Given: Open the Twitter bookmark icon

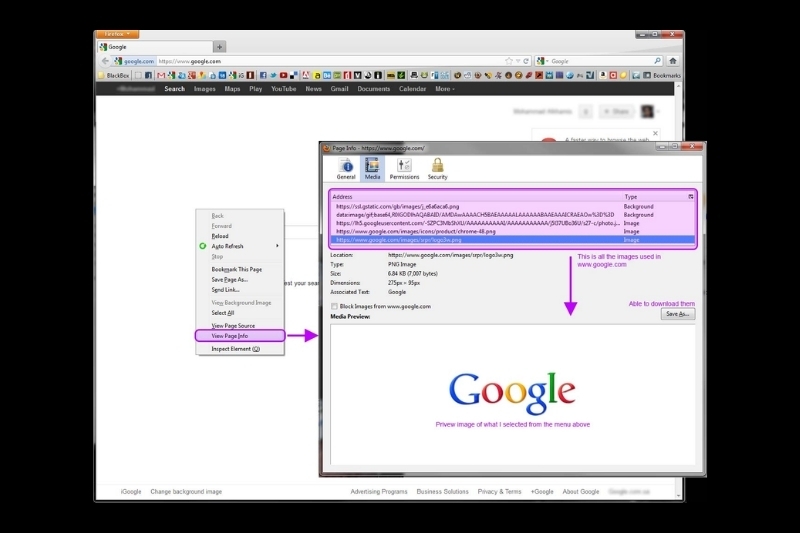Looking at the screenshot, I should (x=273, y=75).
